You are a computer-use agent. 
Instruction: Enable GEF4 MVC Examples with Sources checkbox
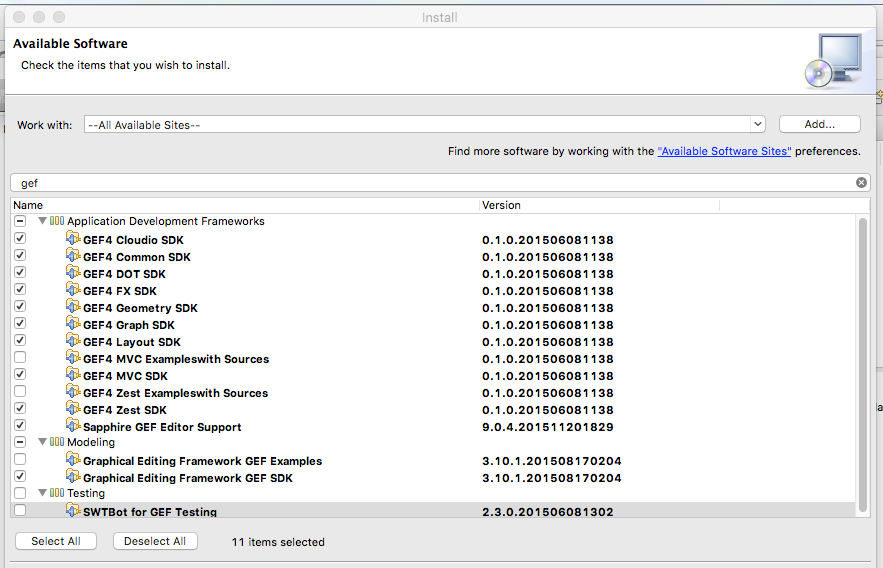(x=20, y=358)
